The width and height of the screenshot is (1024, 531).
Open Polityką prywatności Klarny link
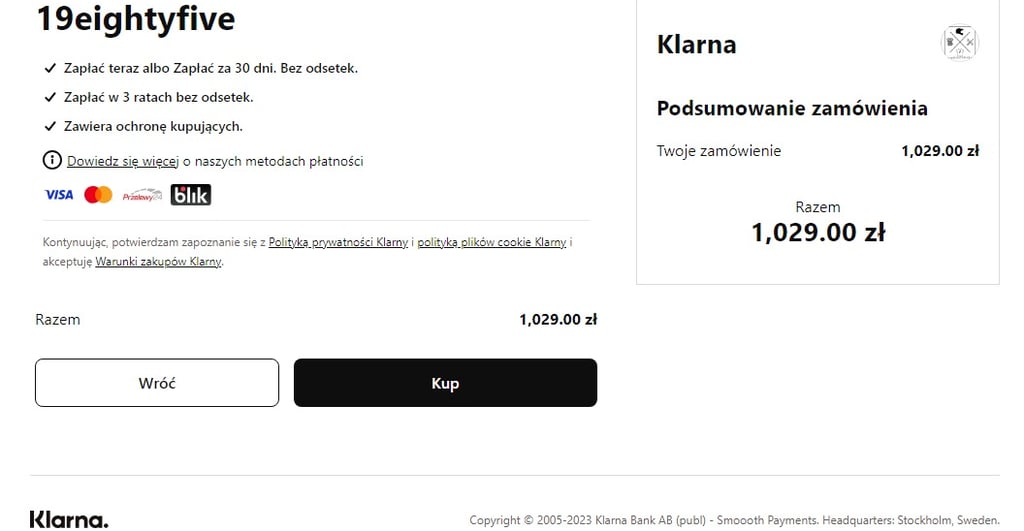338,242
